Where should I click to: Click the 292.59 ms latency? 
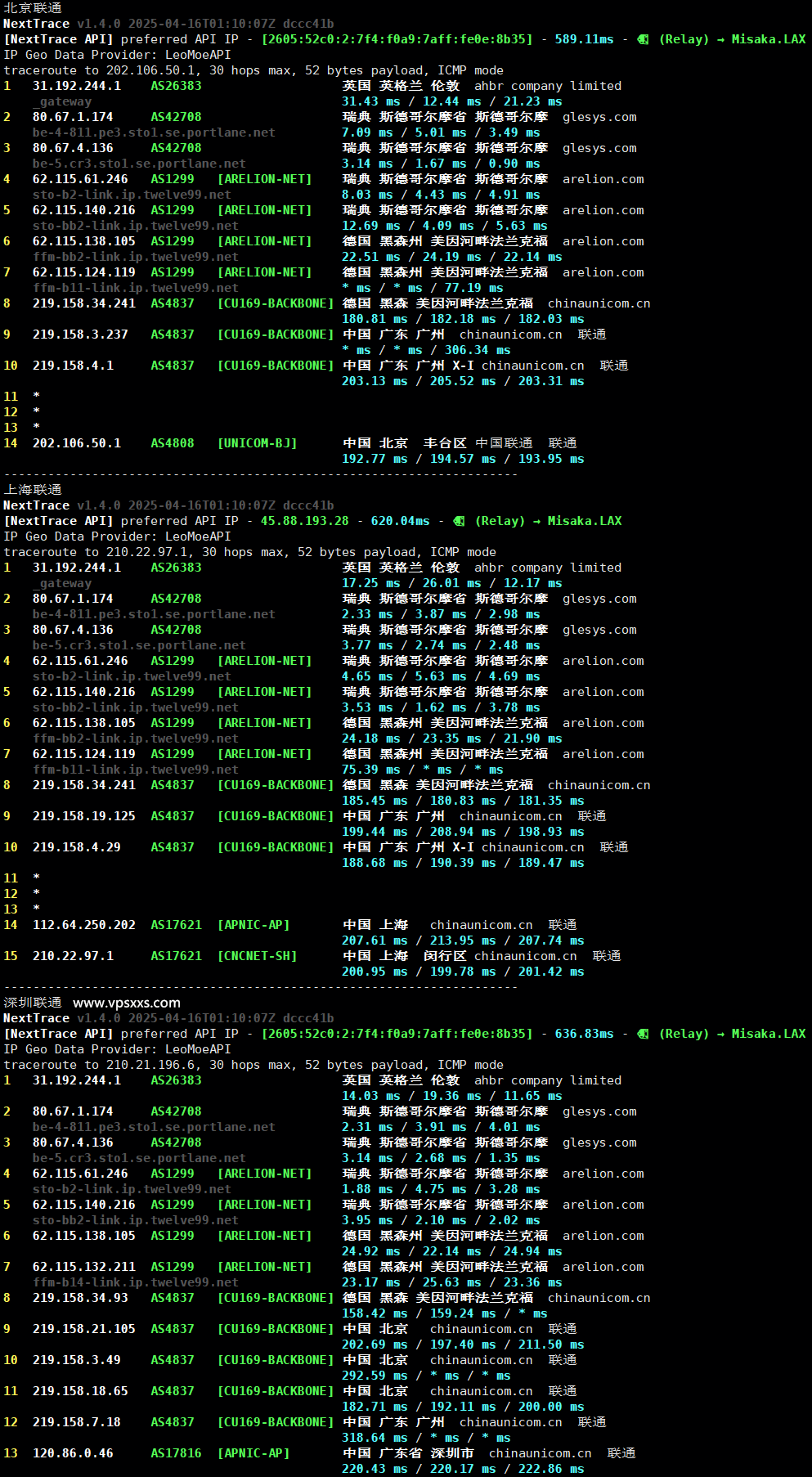click(375, 1376)
